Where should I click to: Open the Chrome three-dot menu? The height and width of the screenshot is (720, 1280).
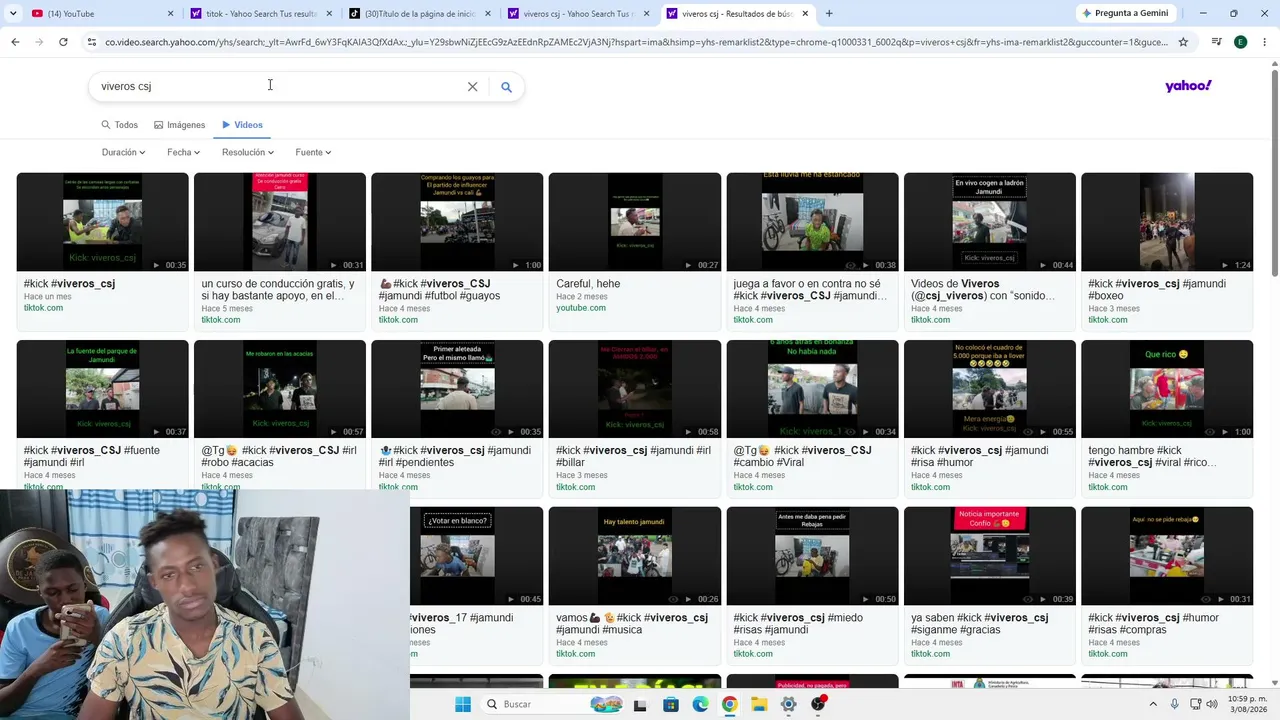coord(1264,42)
